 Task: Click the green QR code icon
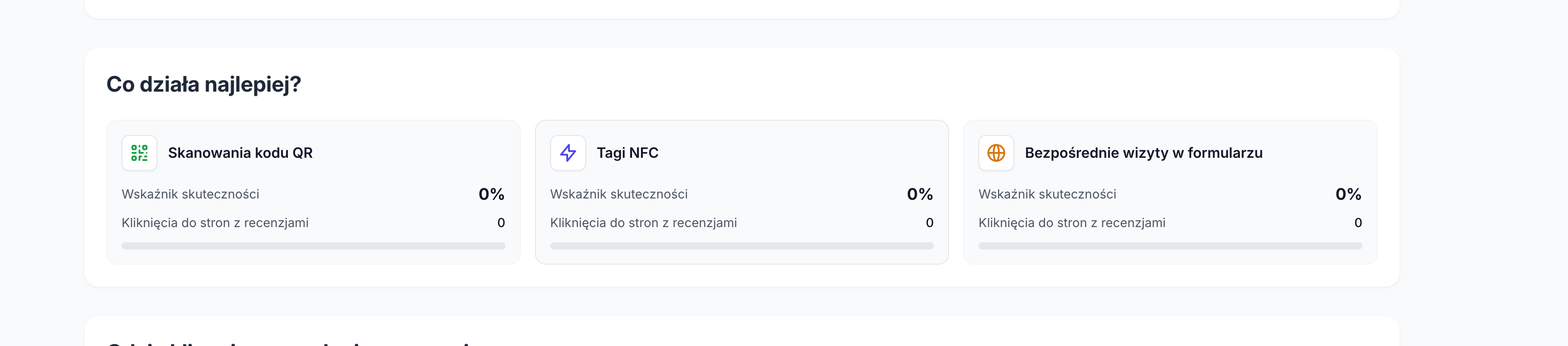click(139, 153)
